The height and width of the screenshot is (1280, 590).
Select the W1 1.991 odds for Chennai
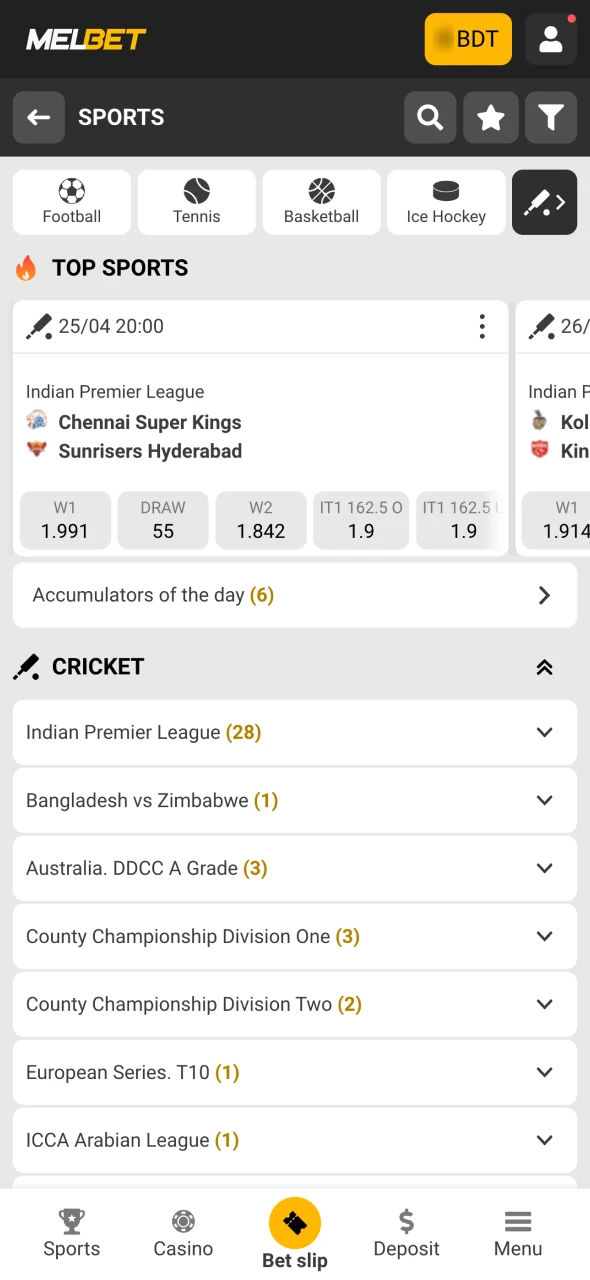coord(64,520)
